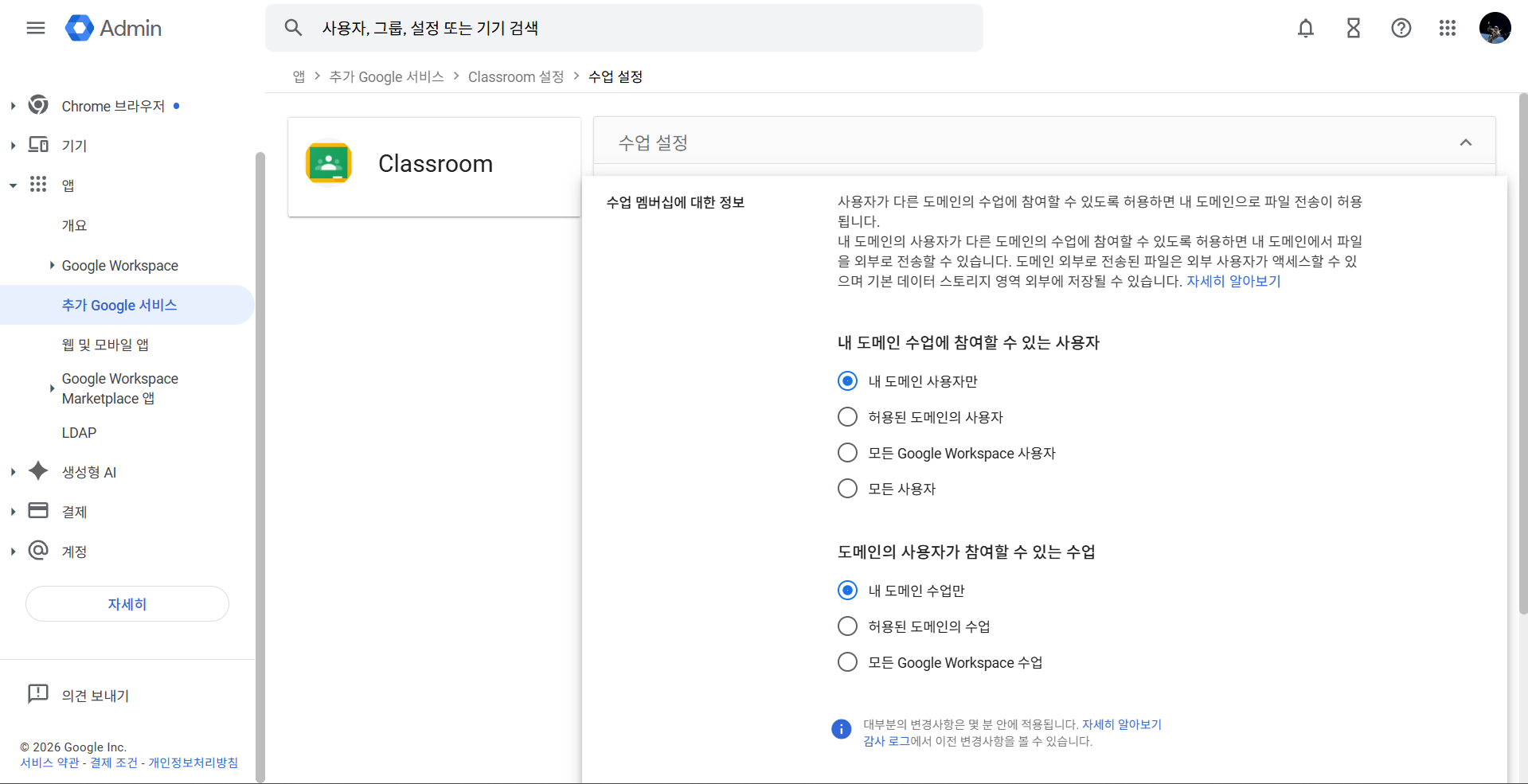1528x784 pixels.
Task: Click the 자세히 button in sidebar
Action: 127,604
